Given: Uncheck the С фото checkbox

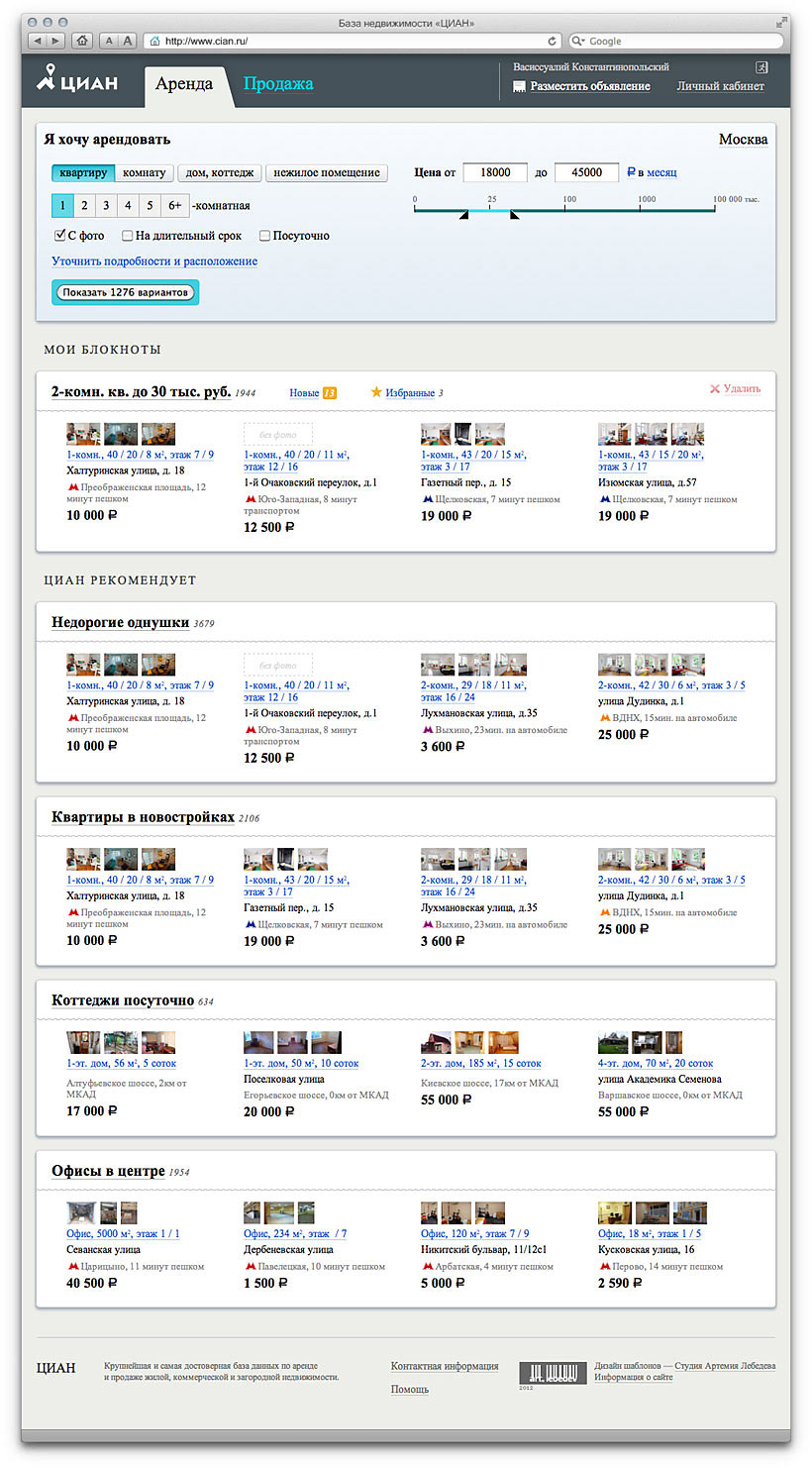Looking at the screenshot, I should [59, 236].
